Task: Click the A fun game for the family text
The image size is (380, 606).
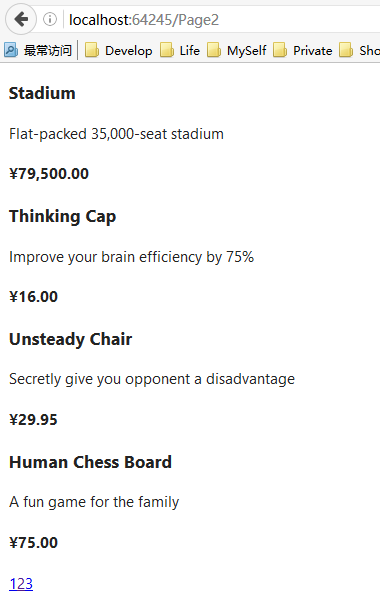Action: [x=94, y=502]
